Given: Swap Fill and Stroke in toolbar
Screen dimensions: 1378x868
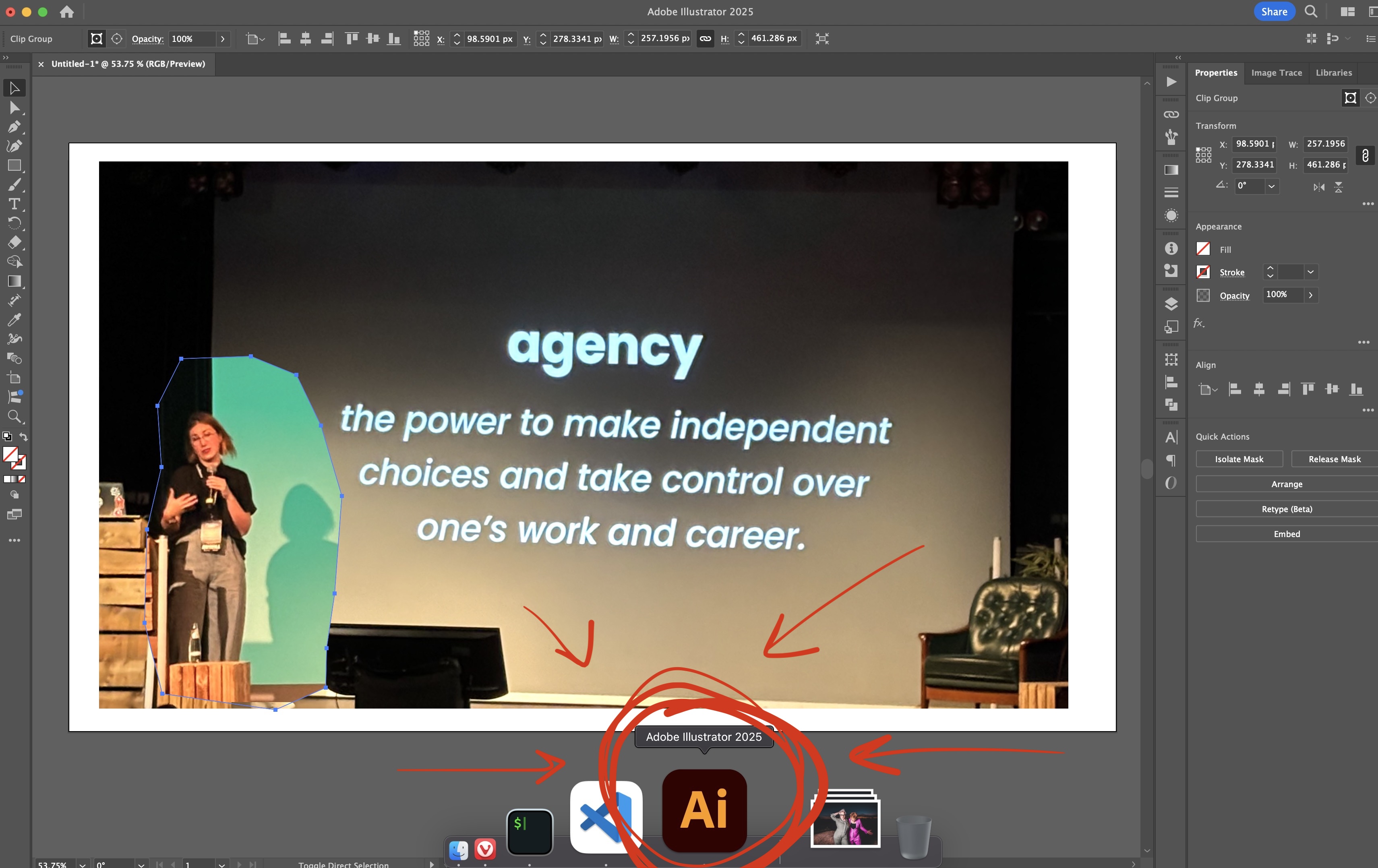Looking at the screenshot, I should [23, 436].
